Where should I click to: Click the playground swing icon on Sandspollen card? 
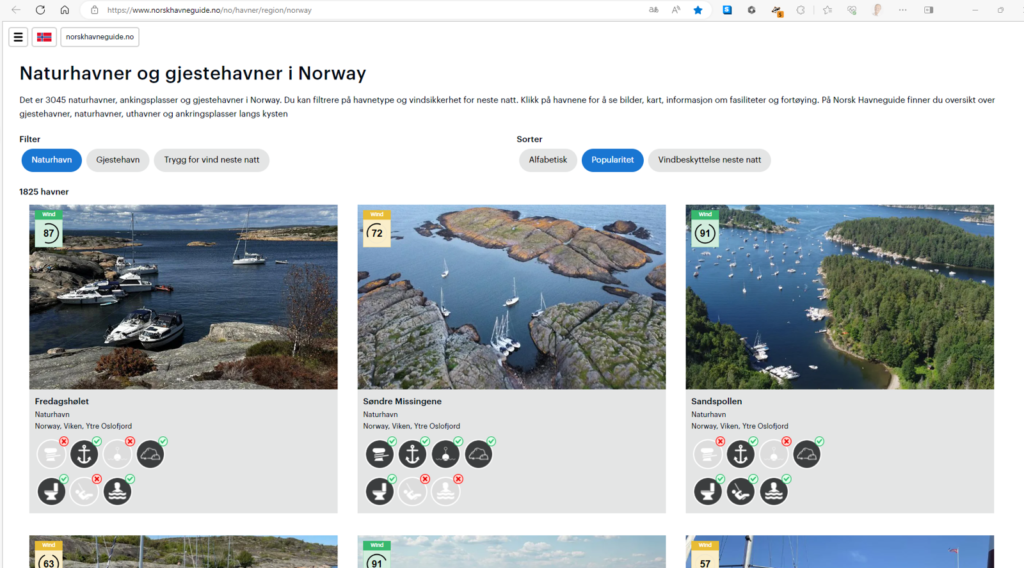pos(740,491)
